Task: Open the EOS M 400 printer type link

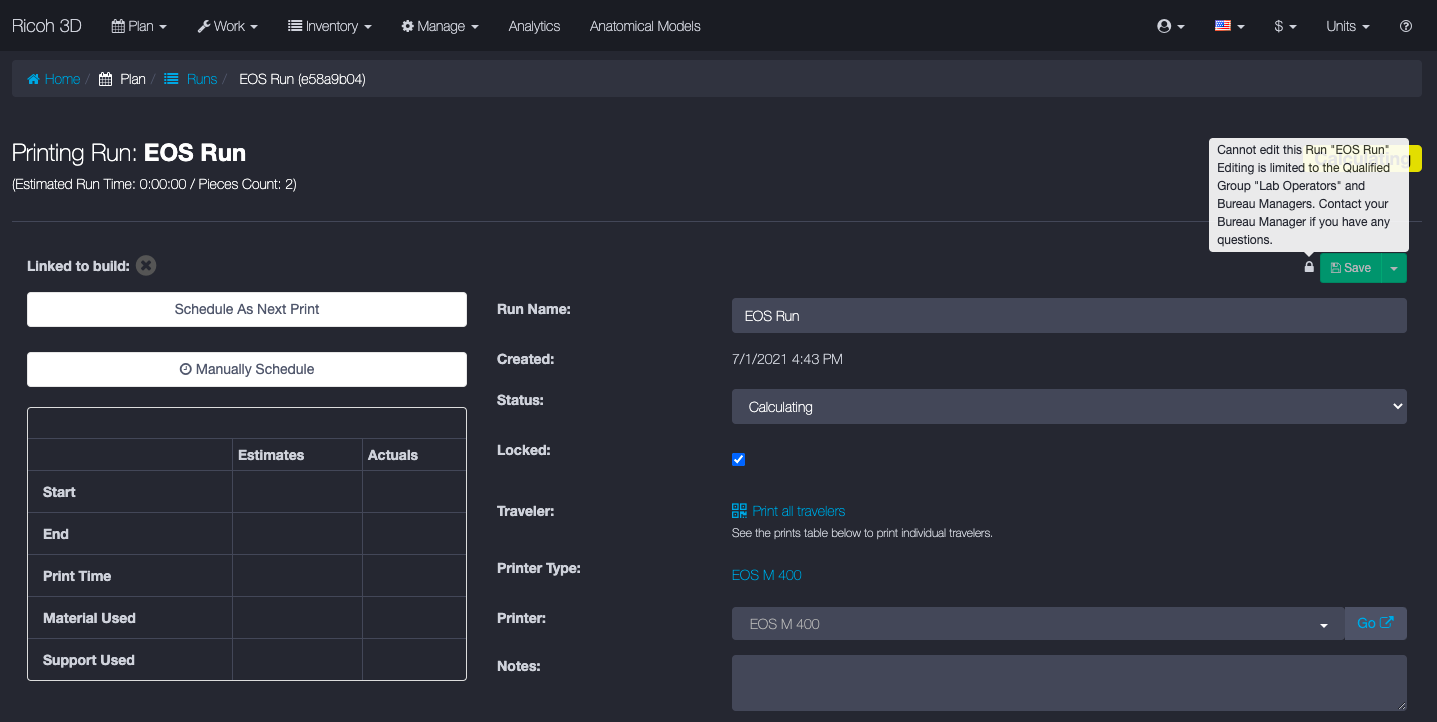Action: (x=766, y=575)
